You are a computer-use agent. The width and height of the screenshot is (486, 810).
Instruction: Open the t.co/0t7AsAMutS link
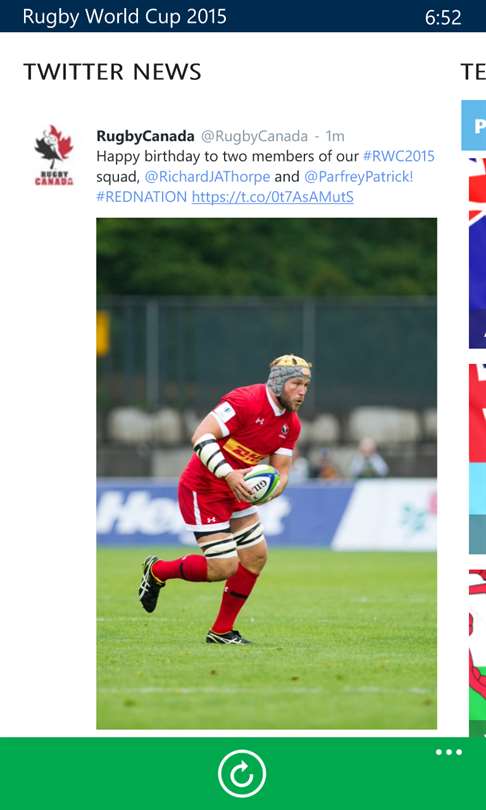tap(273, 197)
